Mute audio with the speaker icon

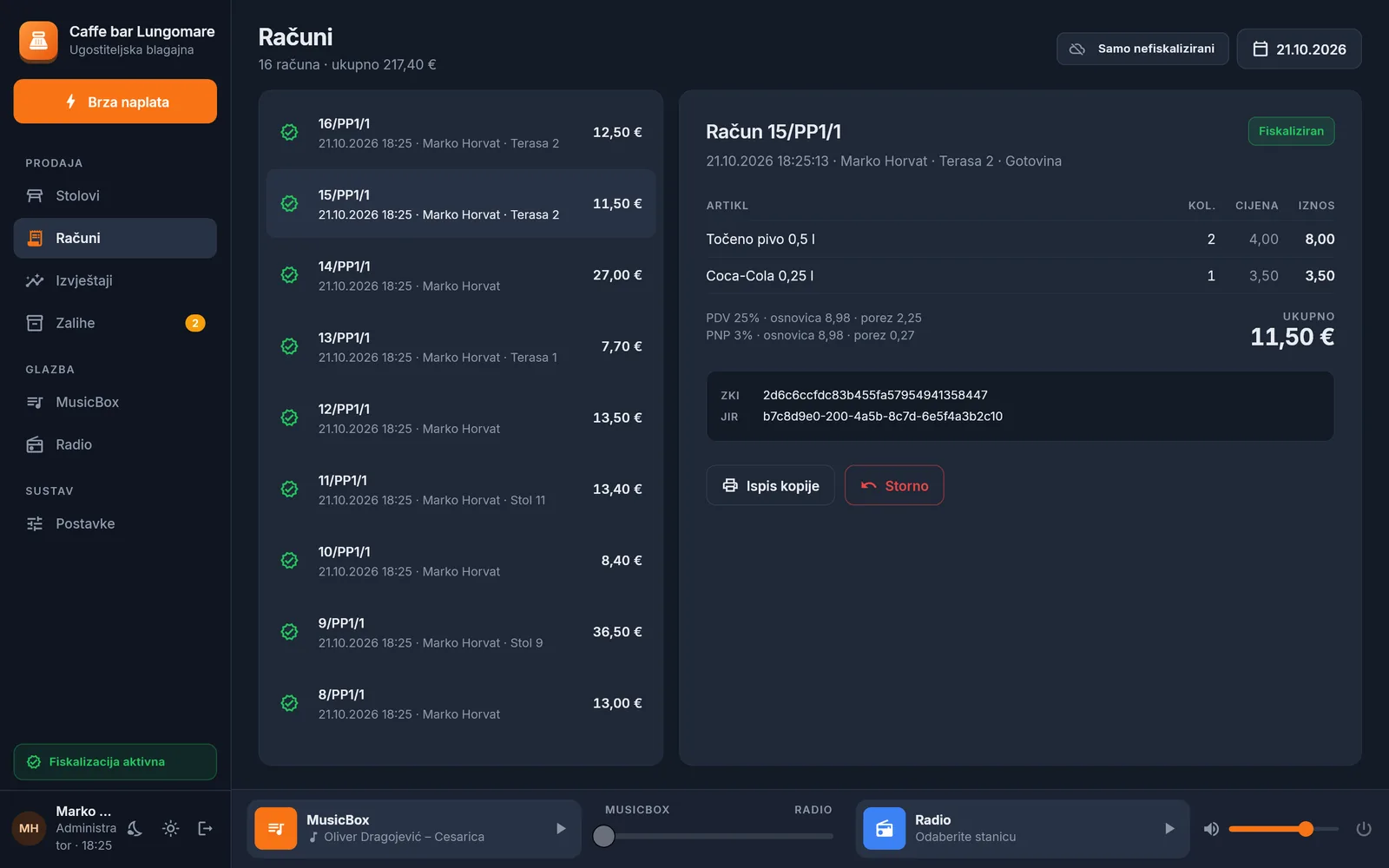click(x=1211, y=829)
